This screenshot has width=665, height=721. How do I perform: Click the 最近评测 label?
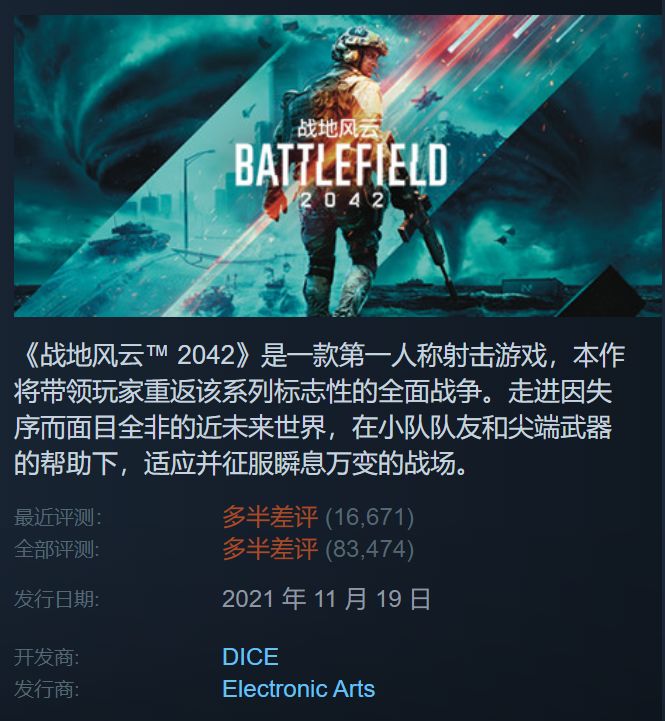tap(58, 517)
